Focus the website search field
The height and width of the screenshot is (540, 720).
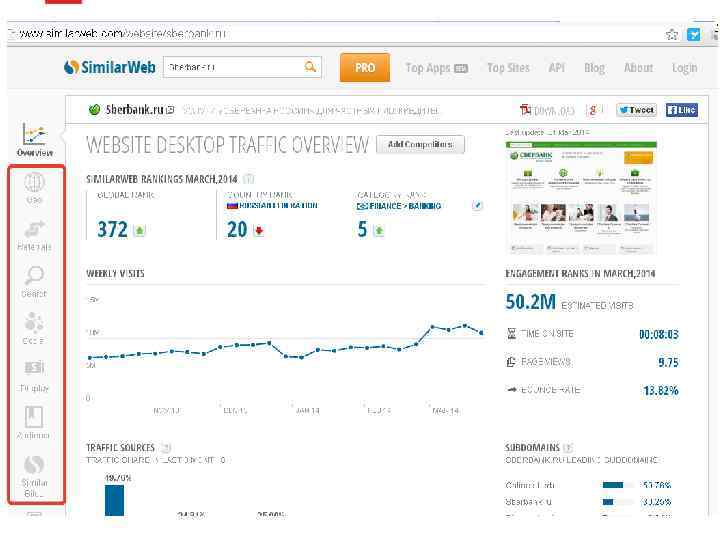(x=242, y=67)
